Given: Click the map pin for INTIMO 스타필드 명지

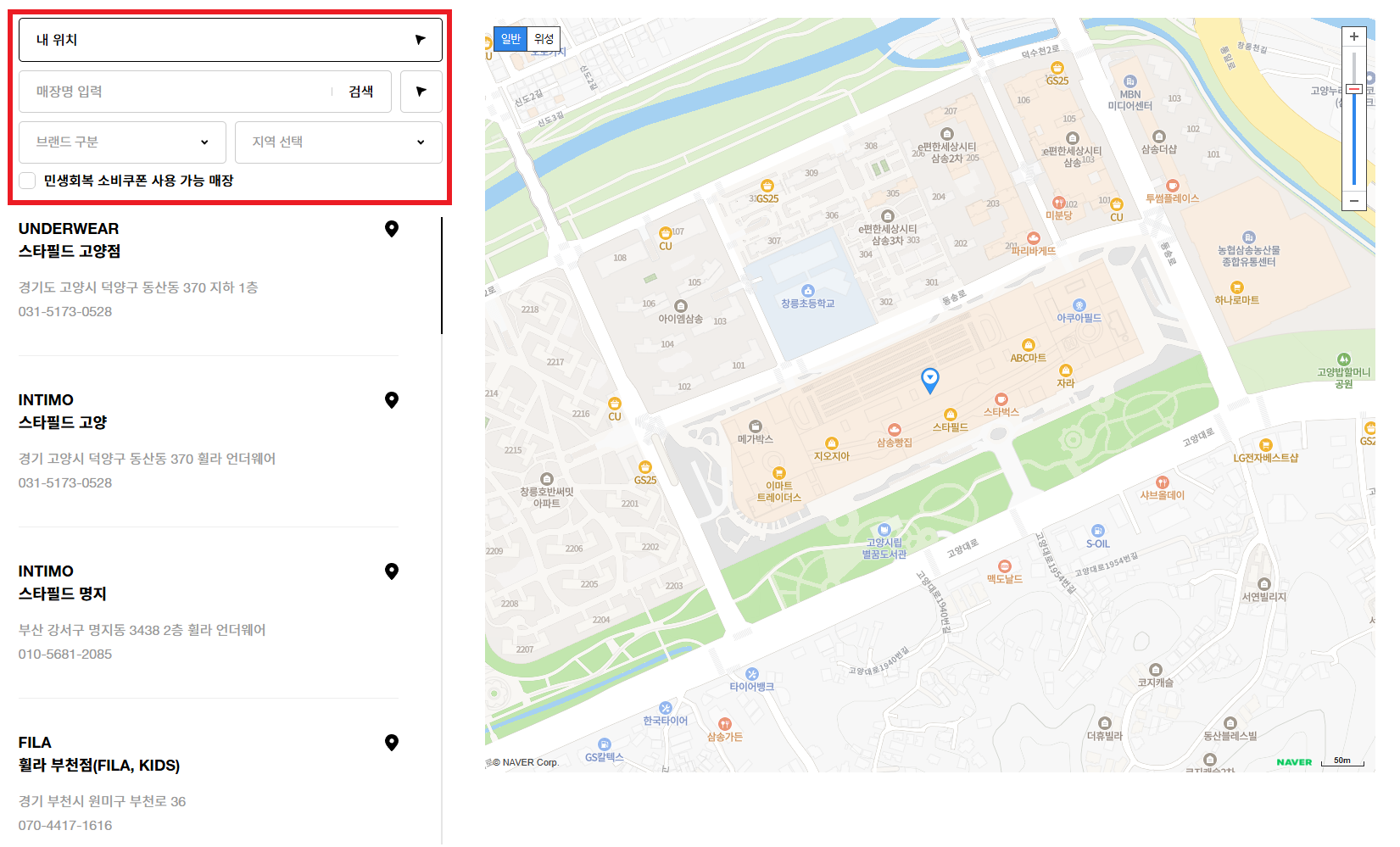Looking at the screenshot, I should pos(392,571).
